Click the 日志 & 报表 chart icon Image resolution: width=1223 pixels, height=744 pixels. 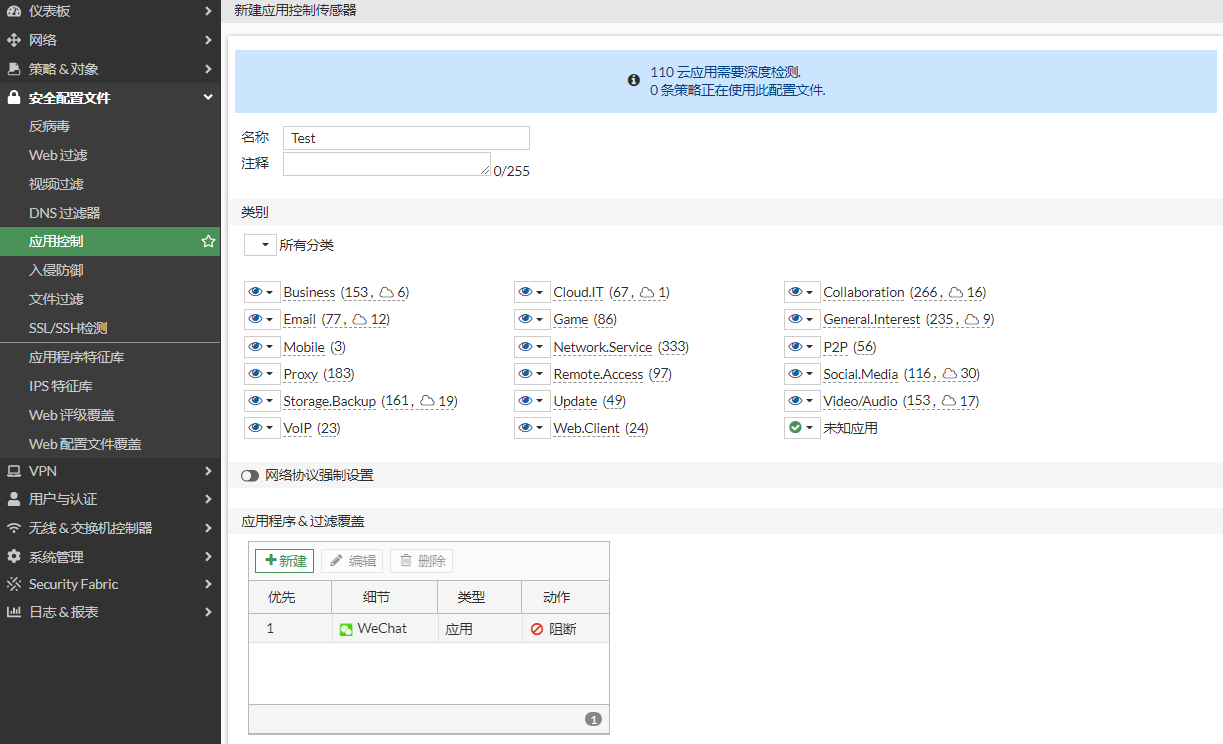tap(14, 612)
